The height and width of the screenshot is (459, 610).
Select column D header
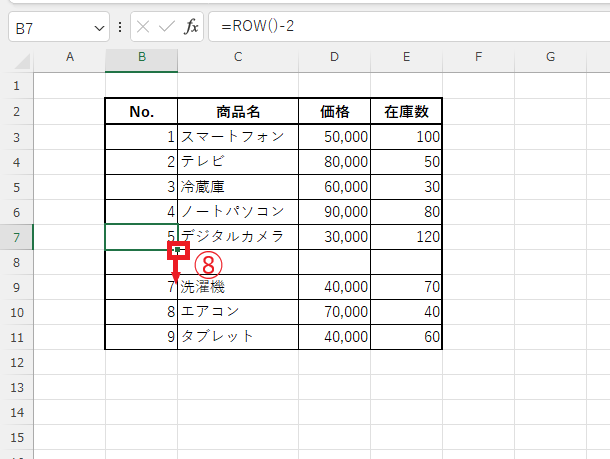click(x=335, y=57)
